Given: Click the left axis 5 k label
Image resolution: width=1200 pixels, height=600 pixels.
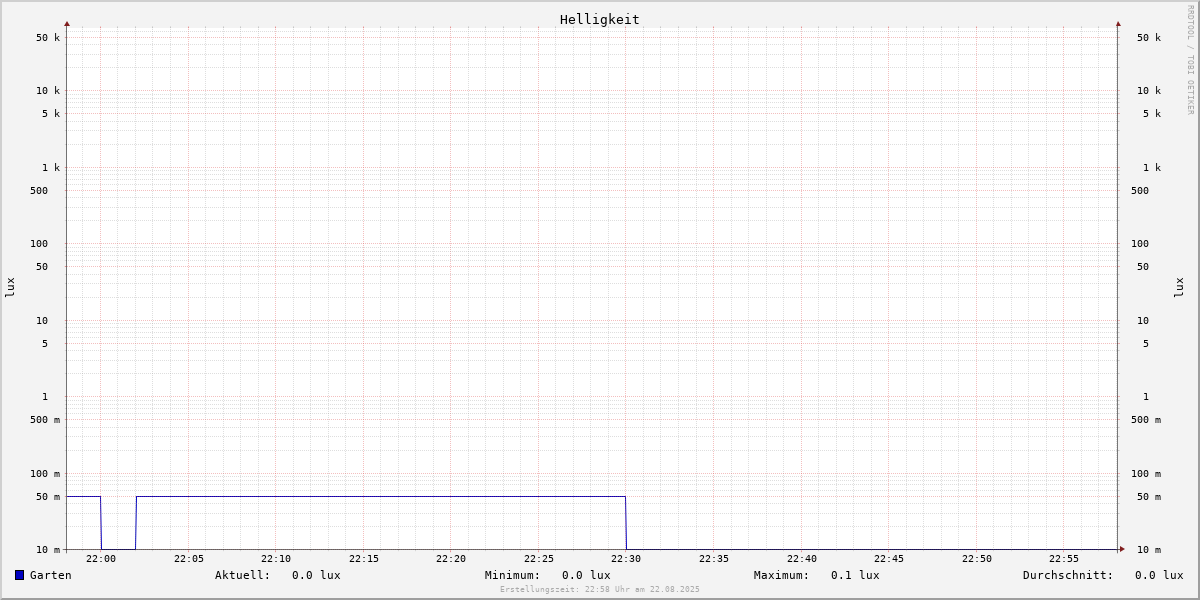Looking at the screenshot, I should pyautogui.click(x=51, y=114).
